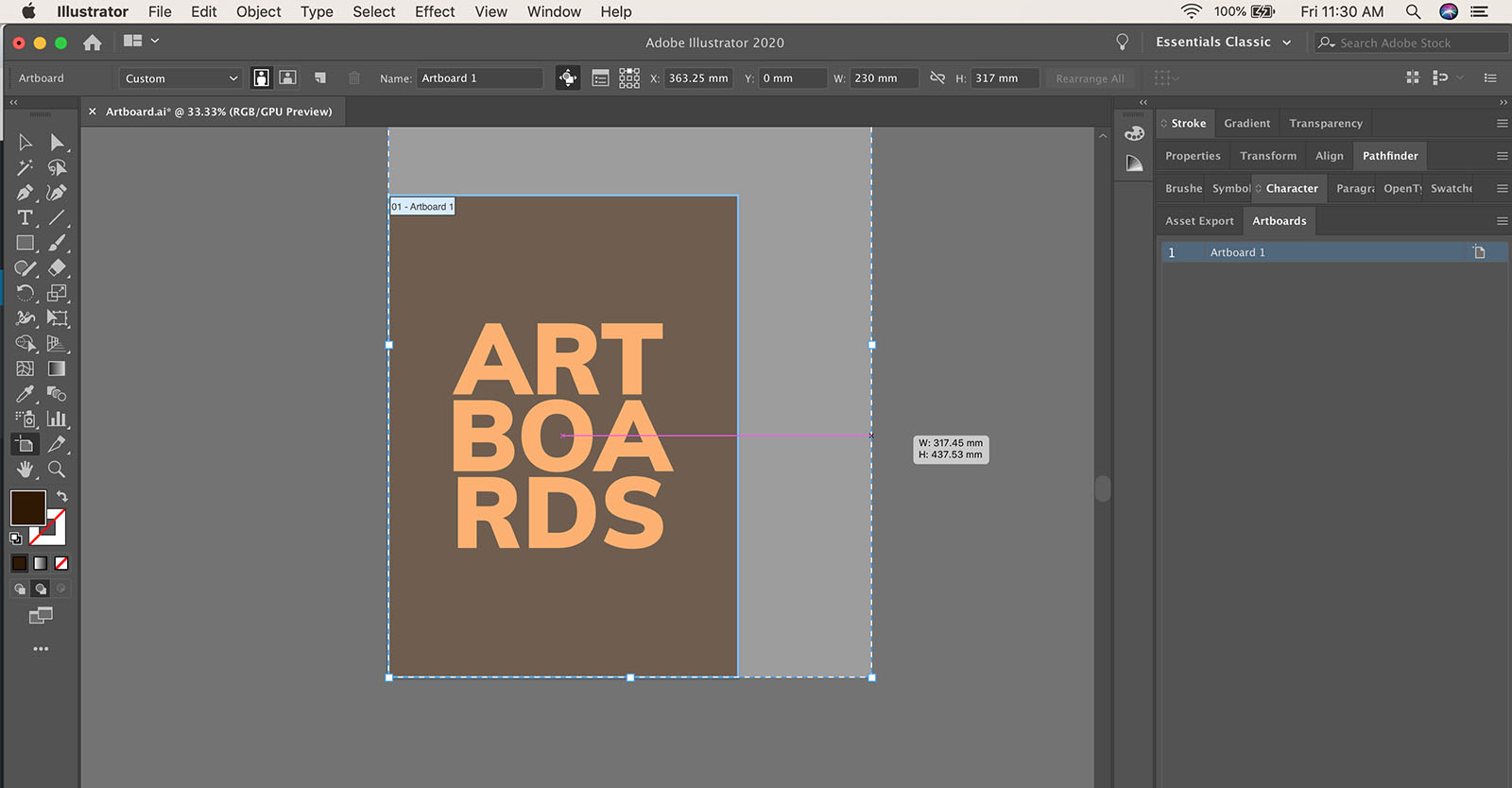
Task: Select the Type tool
Action: click(25, 217)
